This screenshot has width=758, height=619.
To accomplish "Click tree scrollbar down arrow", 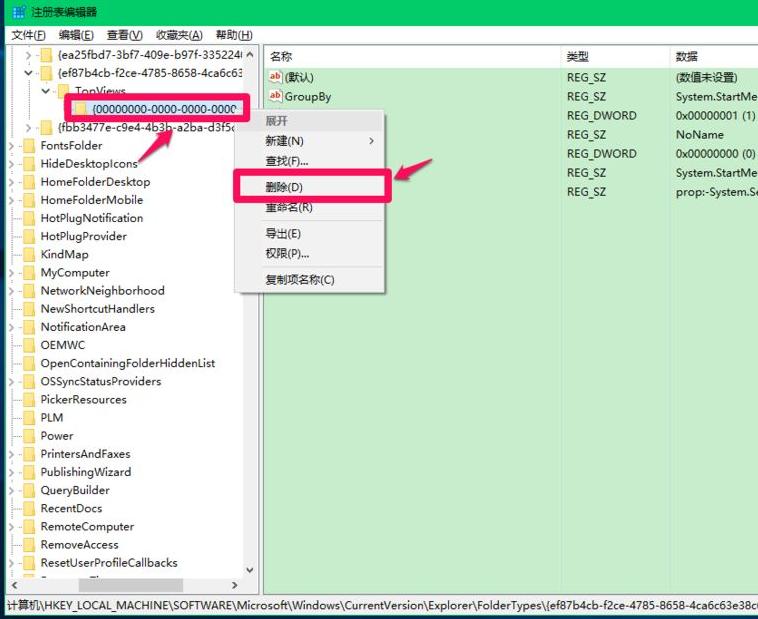I will click(x=250, y=570).
